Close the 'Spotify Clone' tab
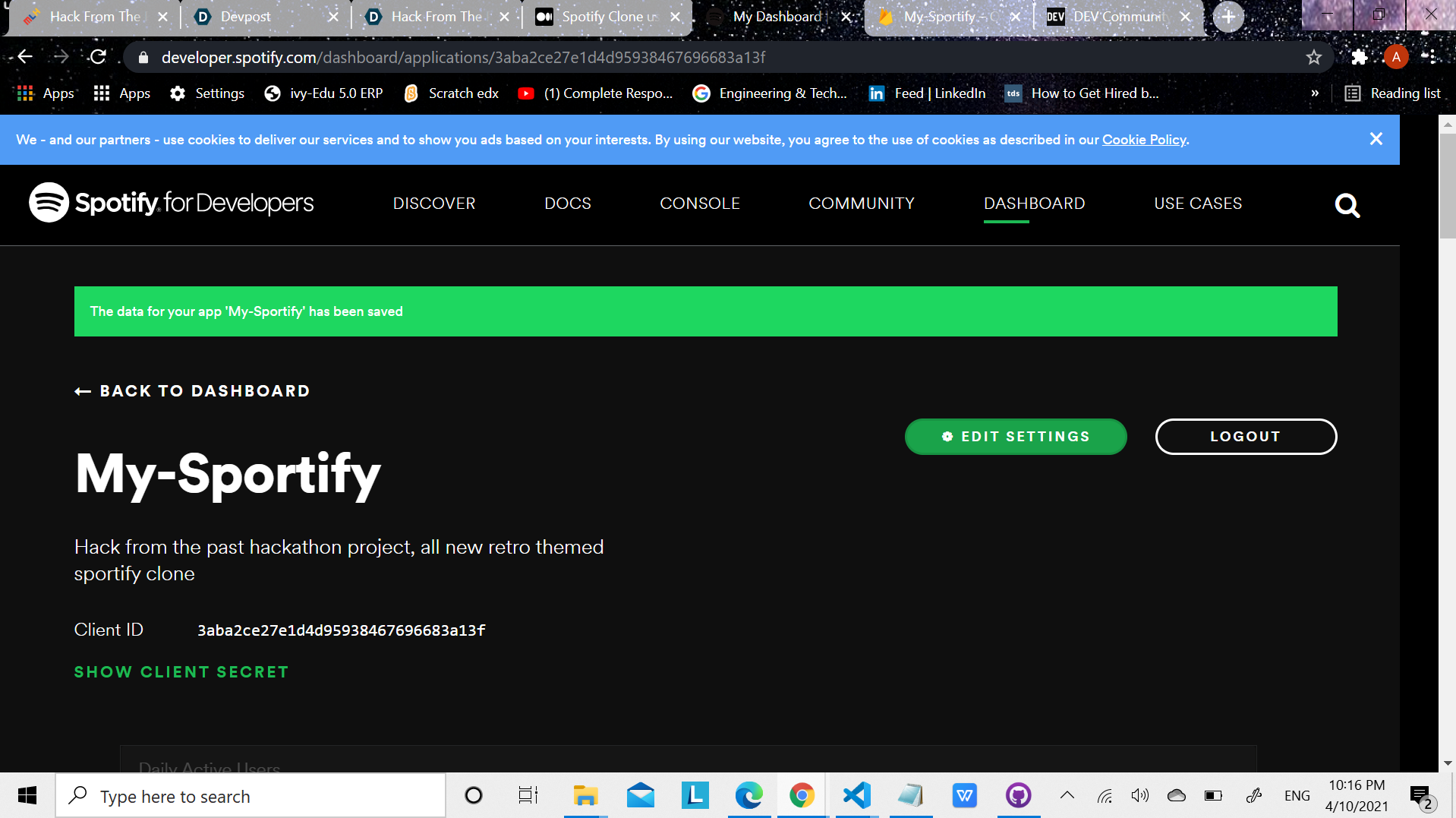This screenshot has height=818, width=1456. 675,17
